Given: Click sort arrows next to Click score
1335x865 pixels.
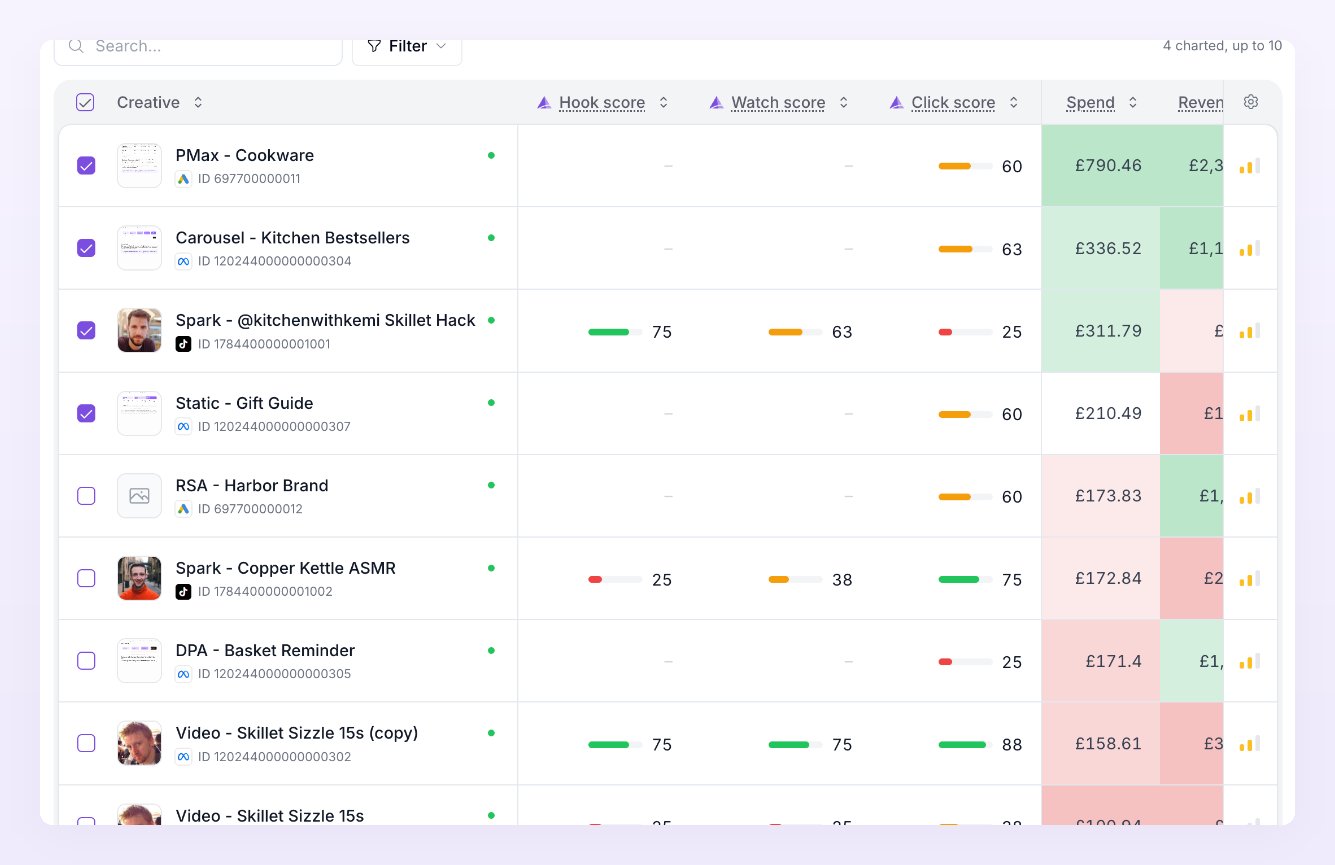Looking at the screenshot, I should [1013, 102].
